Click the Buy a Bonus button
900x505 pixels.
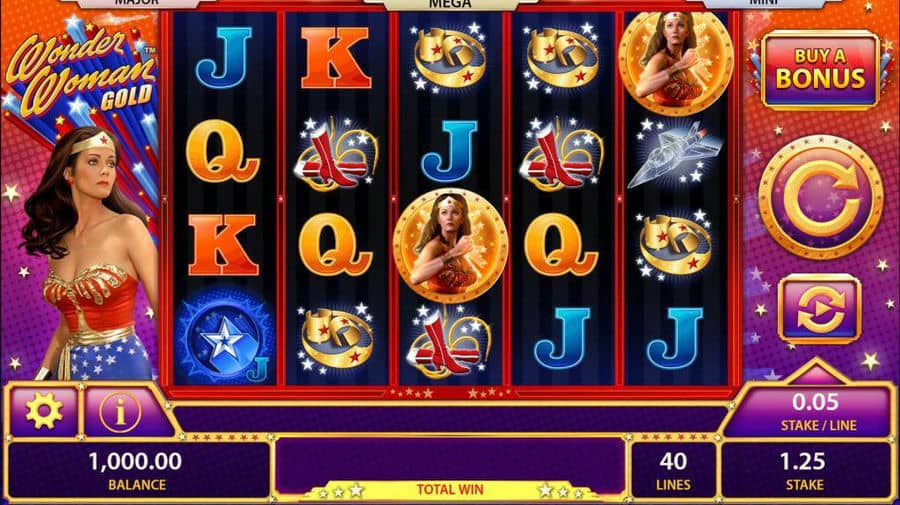pyautogui.click(x=820, y=70)
